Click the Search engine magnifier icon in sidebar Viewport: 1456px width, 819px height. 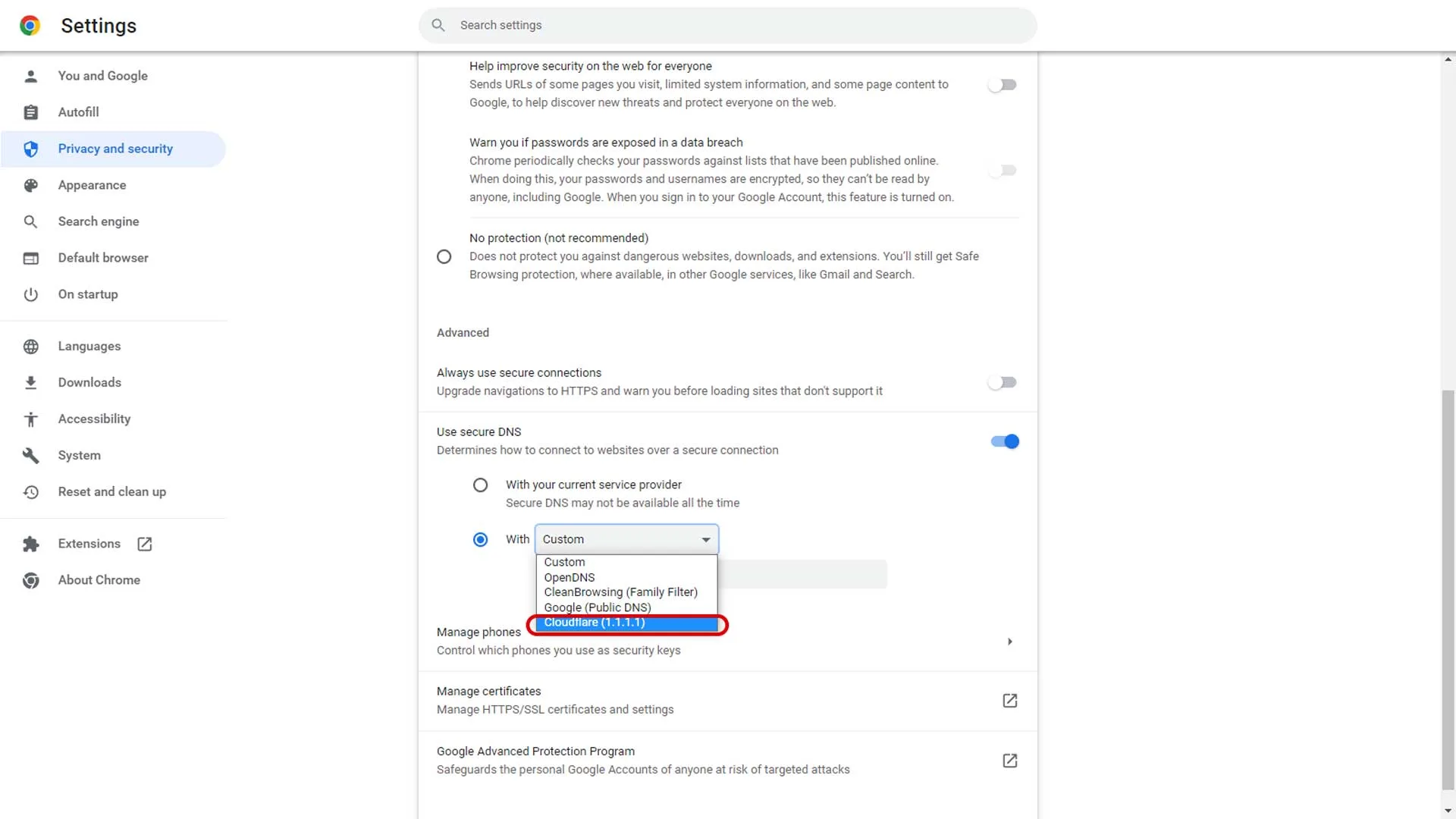tap(31, 221)
